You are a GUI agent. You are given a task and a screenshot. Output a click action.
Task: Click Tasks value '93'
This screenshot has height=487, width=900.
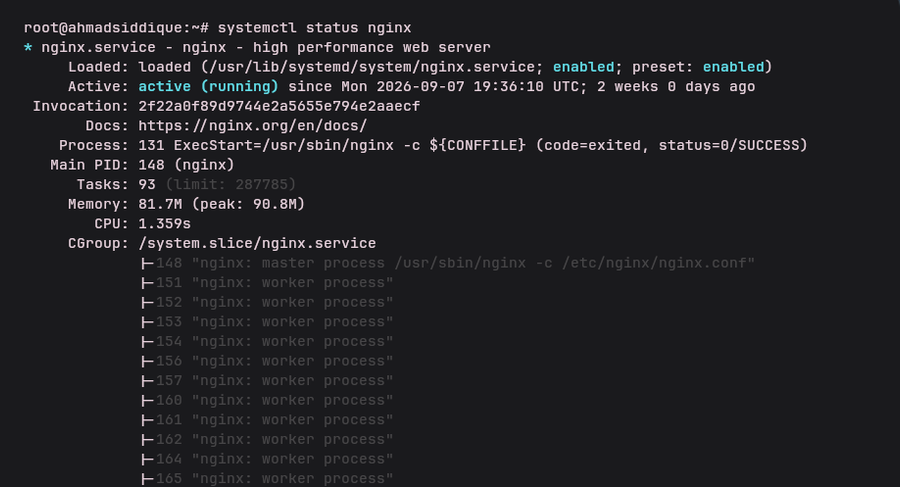[147, 184]
